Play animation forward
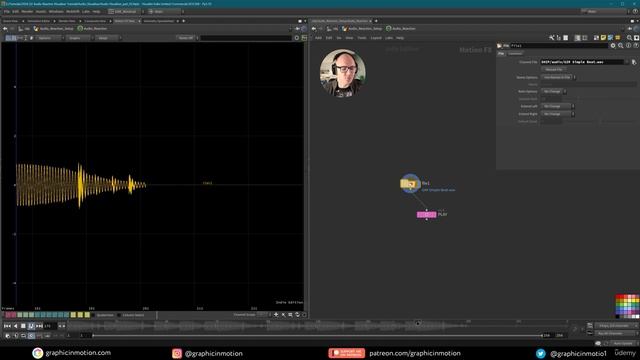The image size is (640, 360). (31, 326)
